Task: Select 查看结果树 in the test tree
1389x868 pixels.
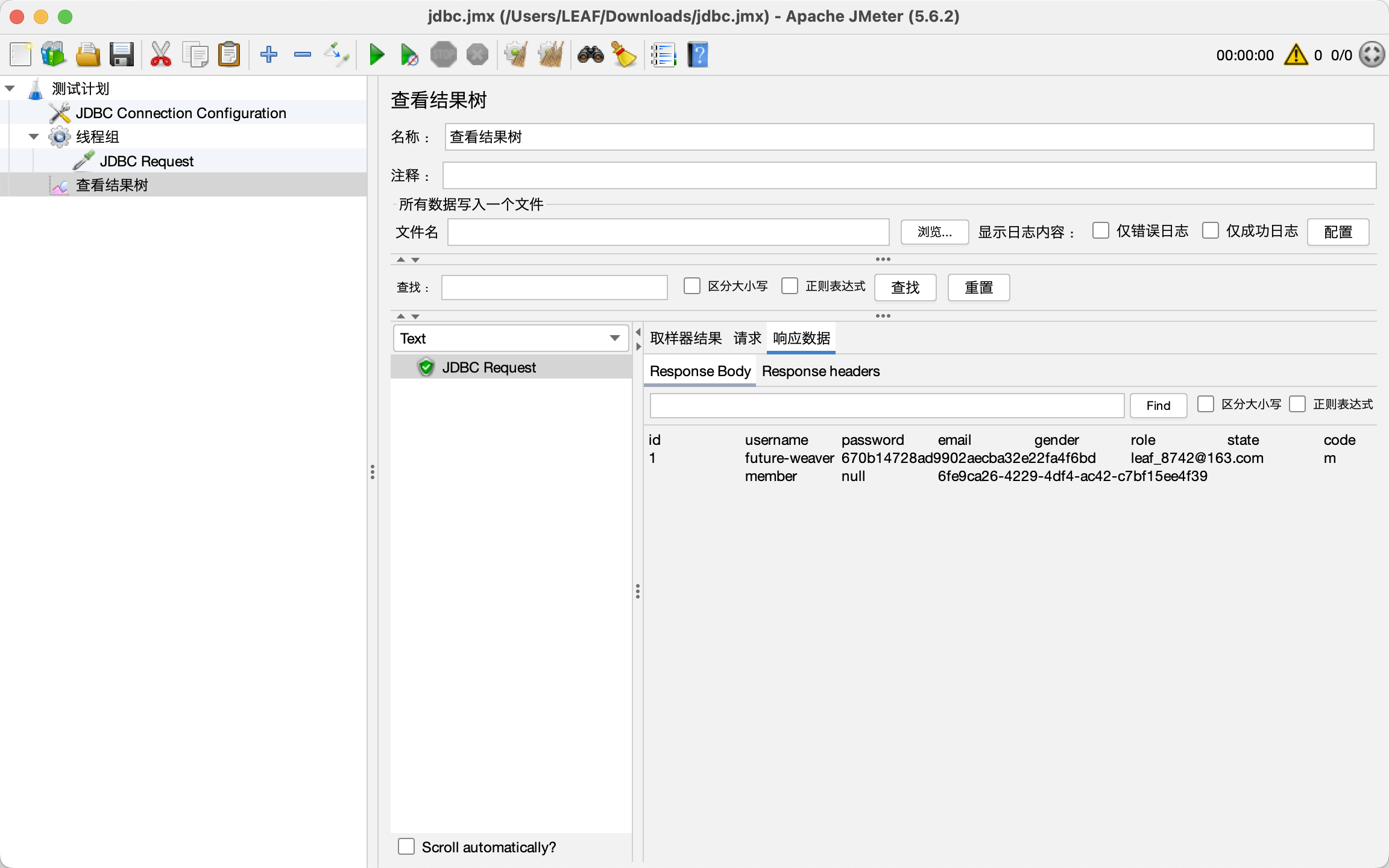Action: [112, 185]
